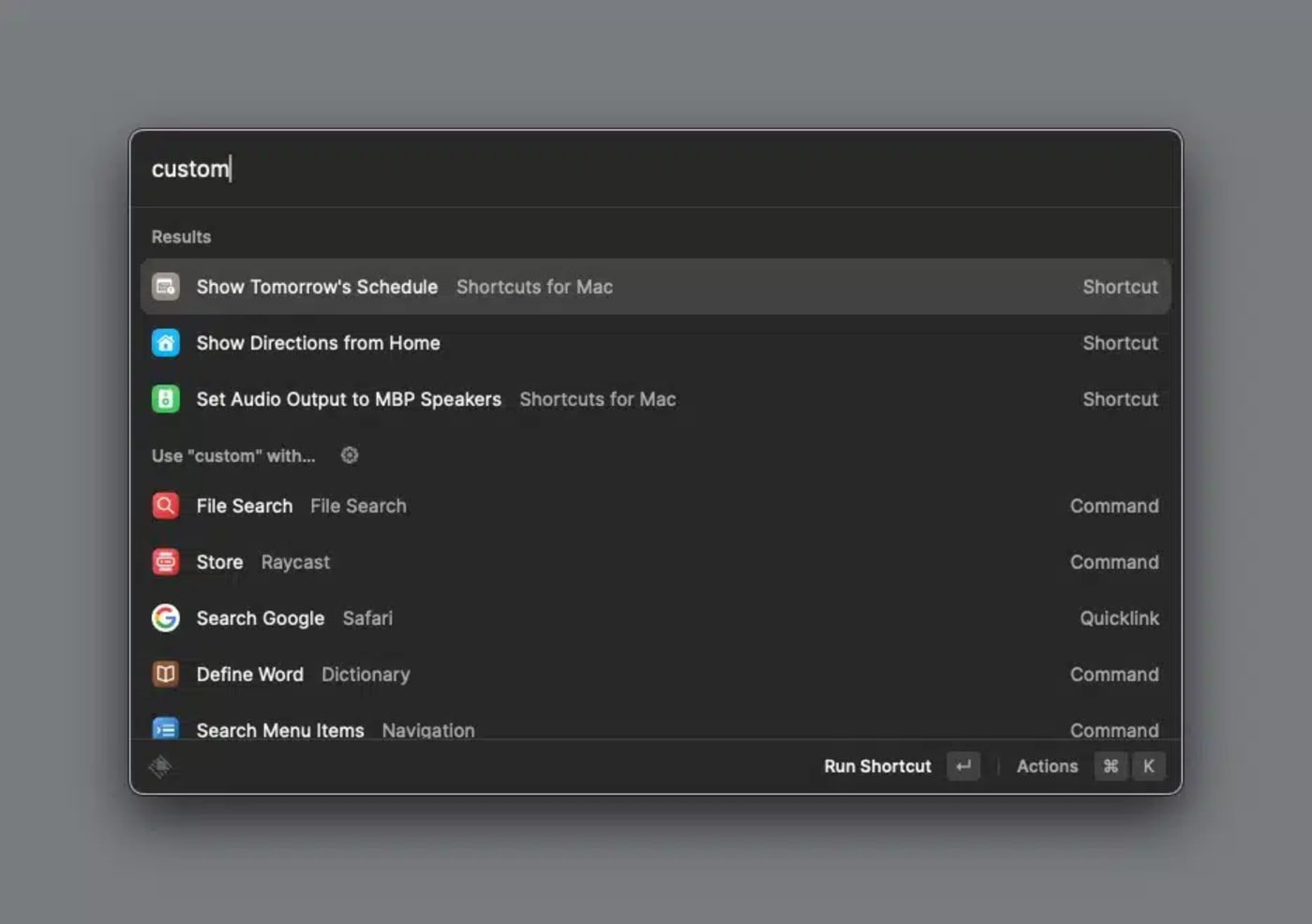Choose the Store command row
The height and width of the screenshot is (924, 1312).
[656, 562]
